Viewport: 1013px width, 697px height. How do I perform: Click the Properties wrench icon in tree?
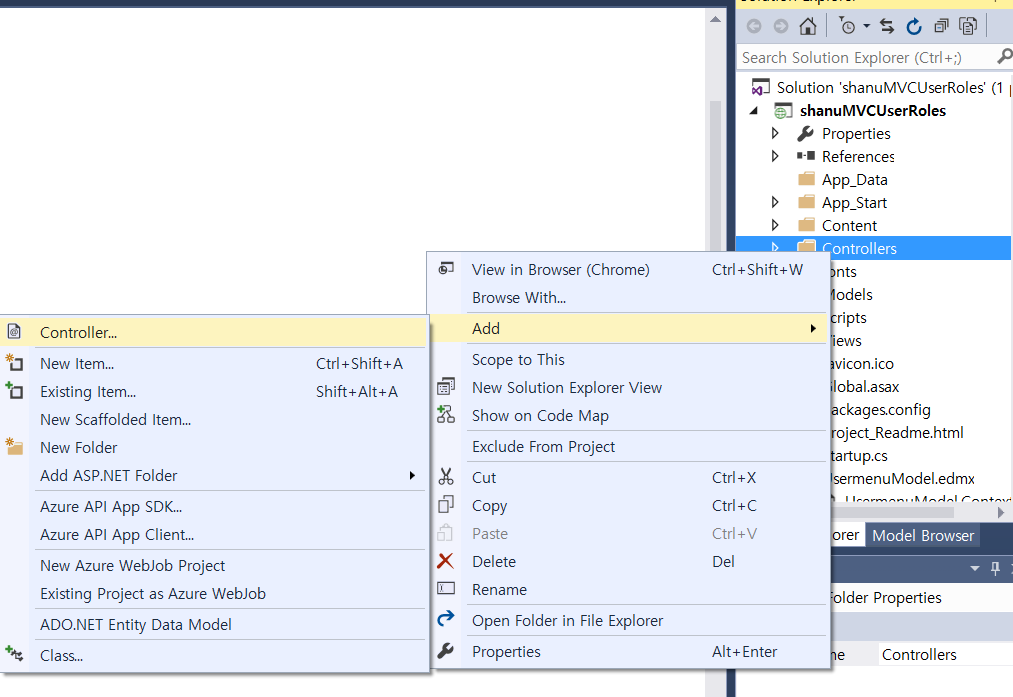click(805, 133)
